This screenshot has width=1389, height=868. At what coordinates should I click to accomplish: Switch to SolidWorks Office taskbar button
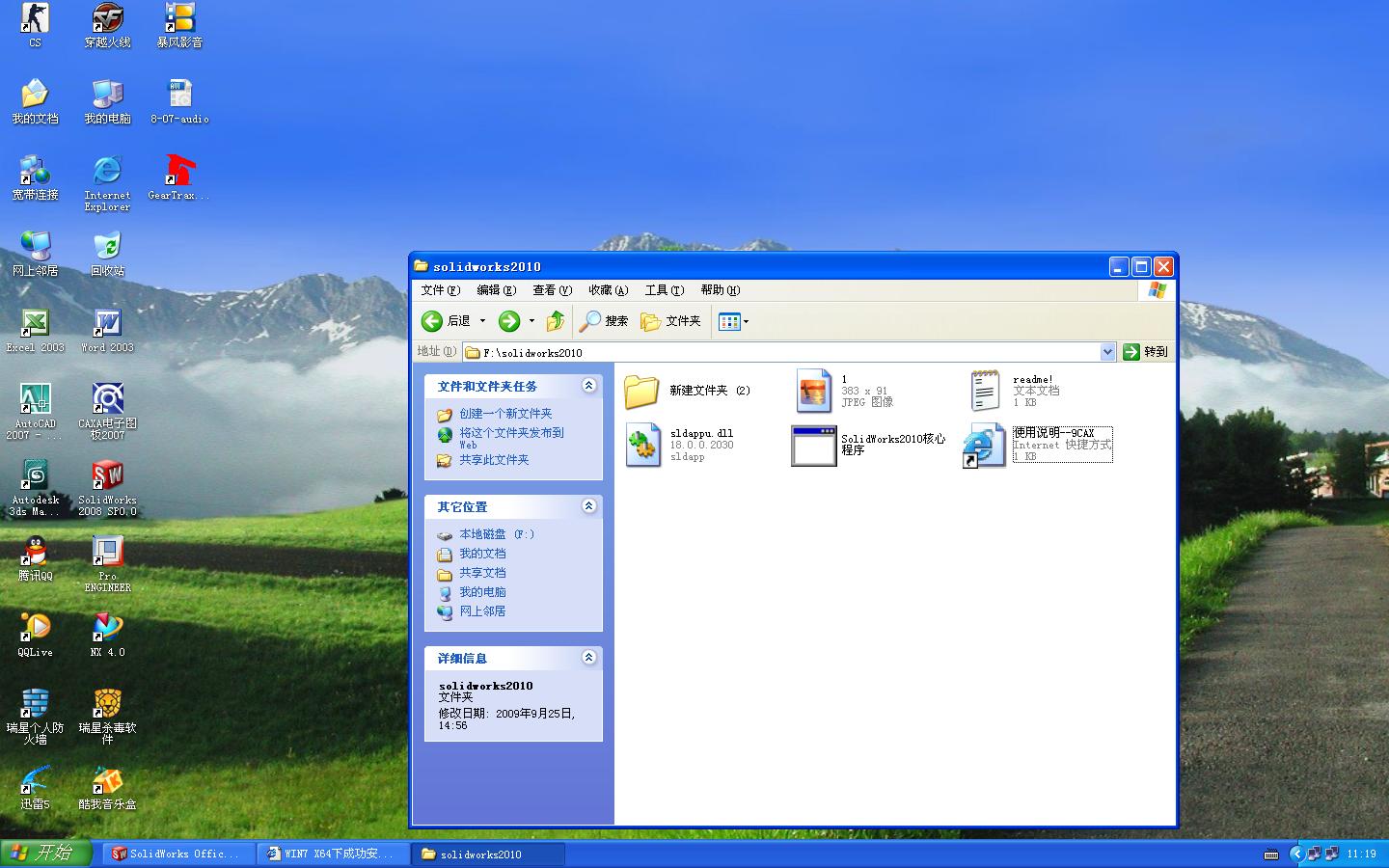[x=179, y=854]
